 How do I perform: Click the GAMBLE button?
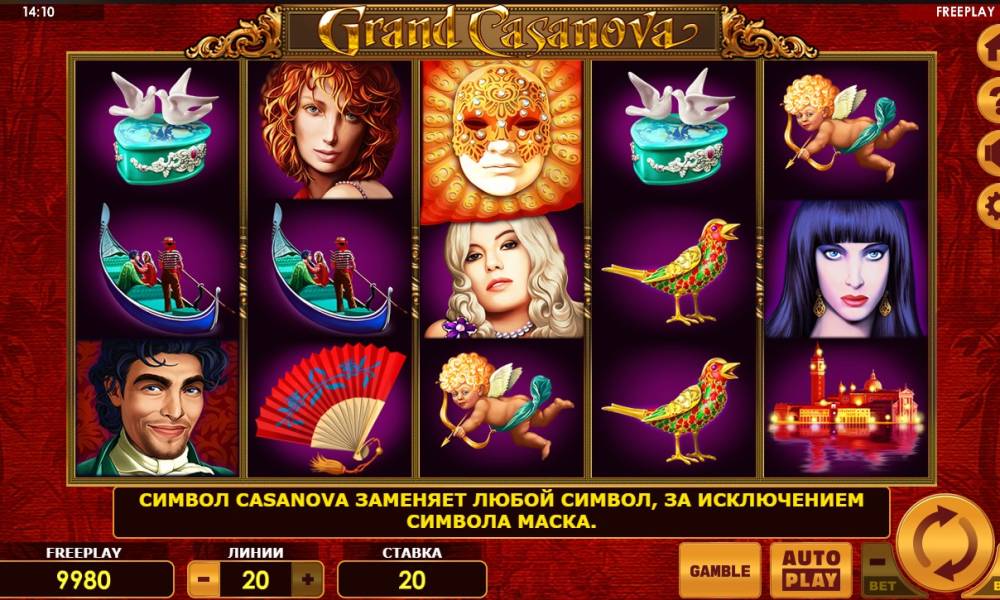(720, 570)
